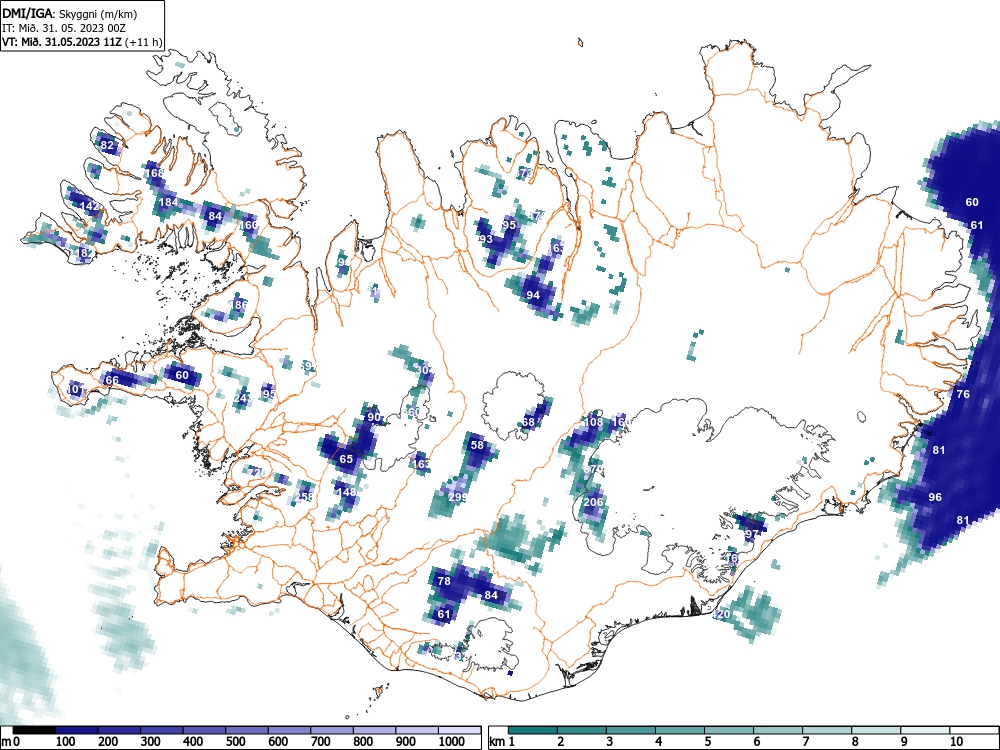Click the 'm 0' label at legend start

[12, 742]
